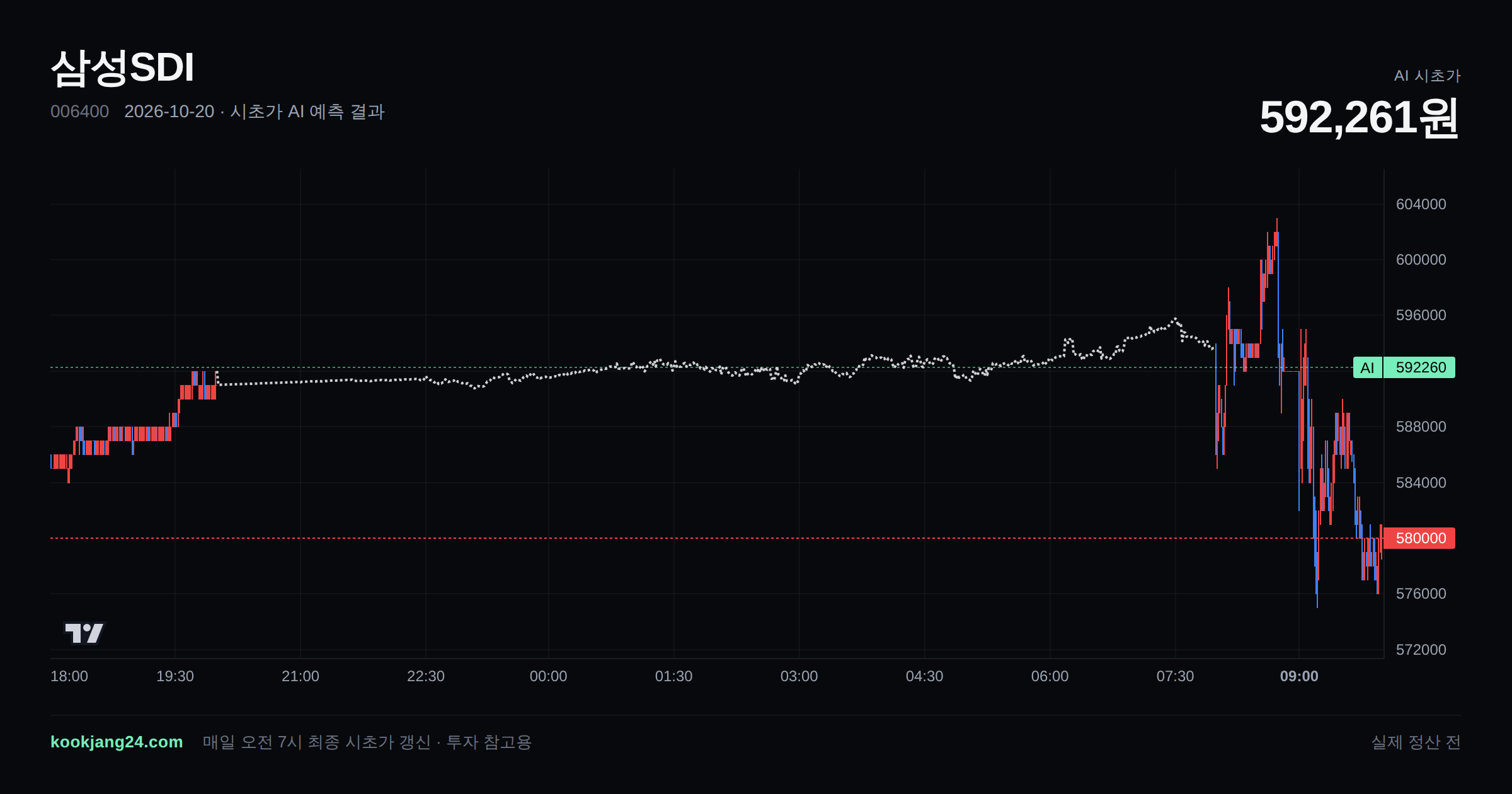The height and width of the screenshot is (794, 1512).
Task: Click the 588000 price axis label
Action: coord(1421,427)
